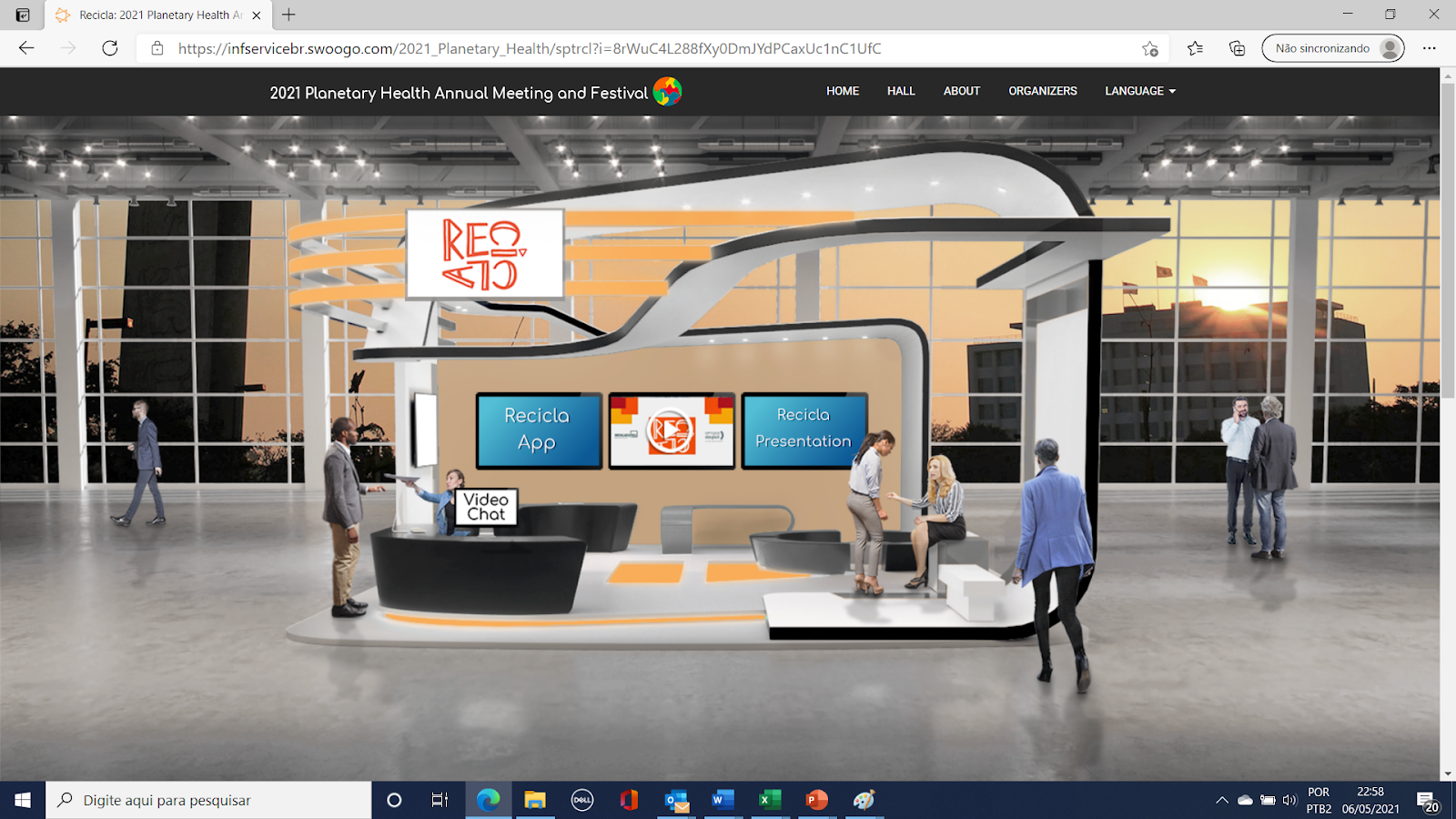Close the Recicla tab
Screen dimensions: 1456x819
[x=257, y=15]
